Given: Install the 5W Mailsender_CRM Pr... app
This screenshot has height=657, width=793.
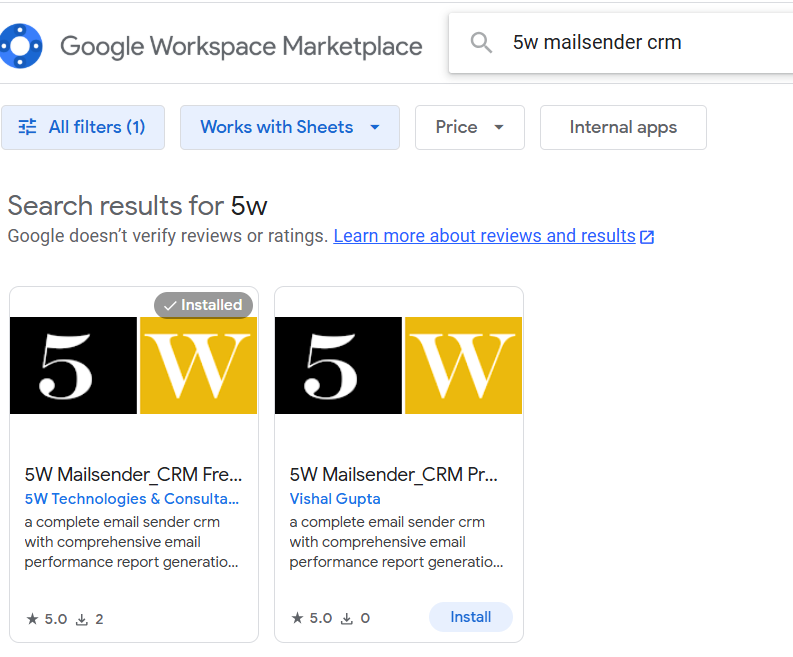Looking at the screenshot, I should point(471,617).
